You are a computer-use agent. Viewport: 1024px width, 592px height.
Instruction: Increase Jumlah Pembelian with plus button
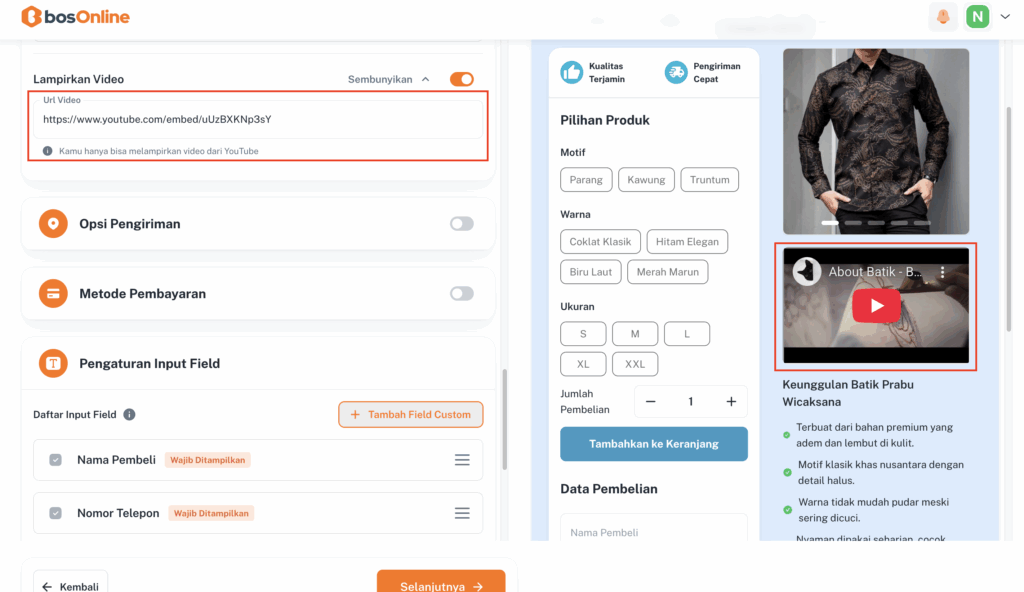pyautogui.click(x=731, y=402)
